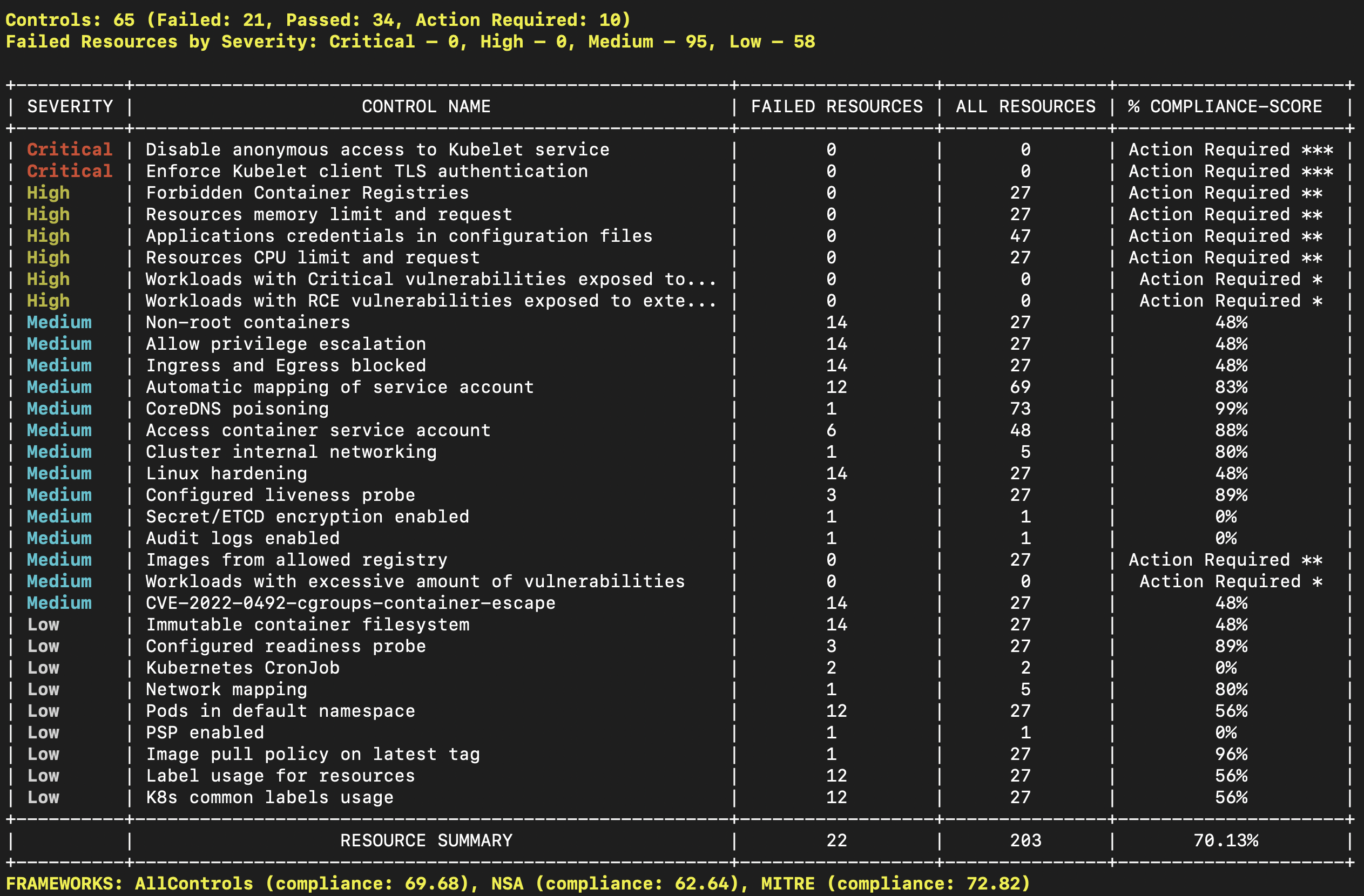1364x896 pixels.
Task: Click 'CVE-2022-0492-cgroups-container-escape' control name
Action: (x=350, y=603)
